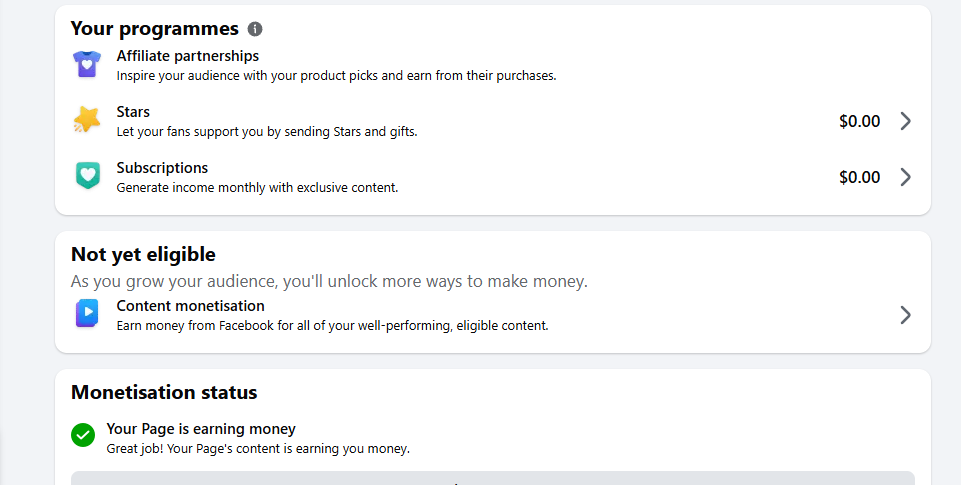Image resolution: width=961 pixels, height=485 pixels.
Task: Click the Content monetisation play icon
Action: pyautogui.click(x=87, y=313)
